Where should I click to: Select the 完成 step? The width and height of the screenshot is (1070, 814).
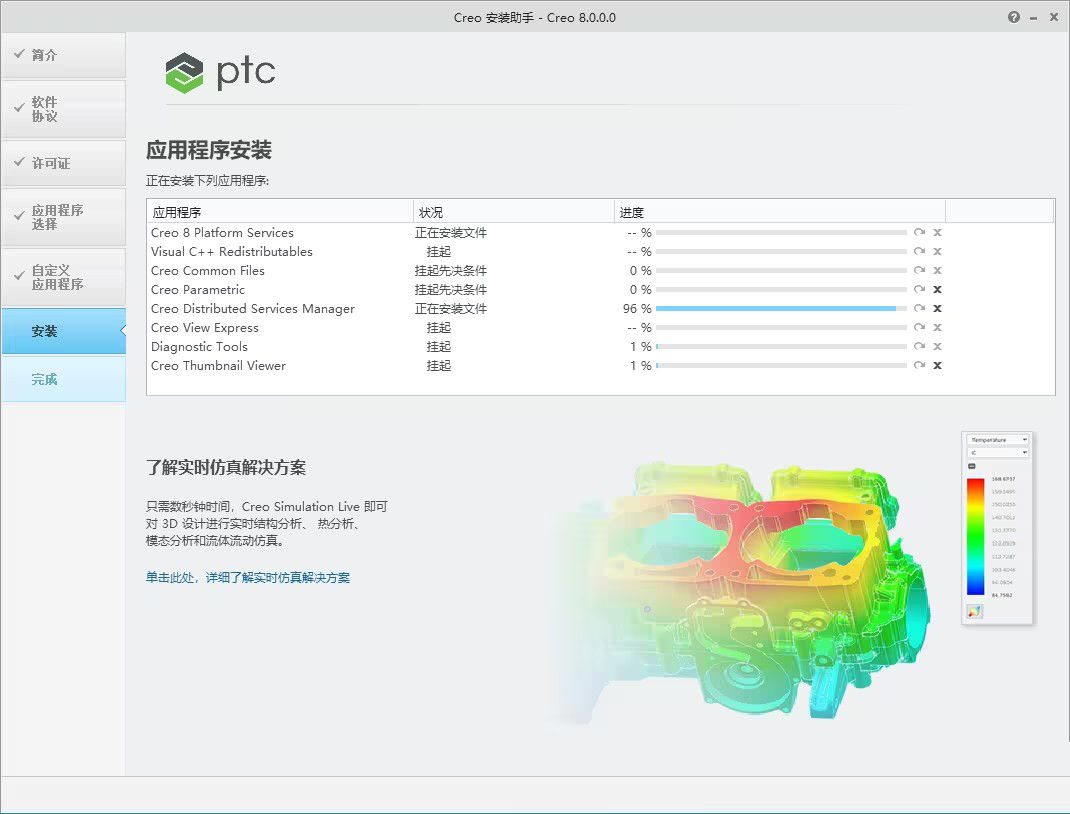click(x=63, y=379)
